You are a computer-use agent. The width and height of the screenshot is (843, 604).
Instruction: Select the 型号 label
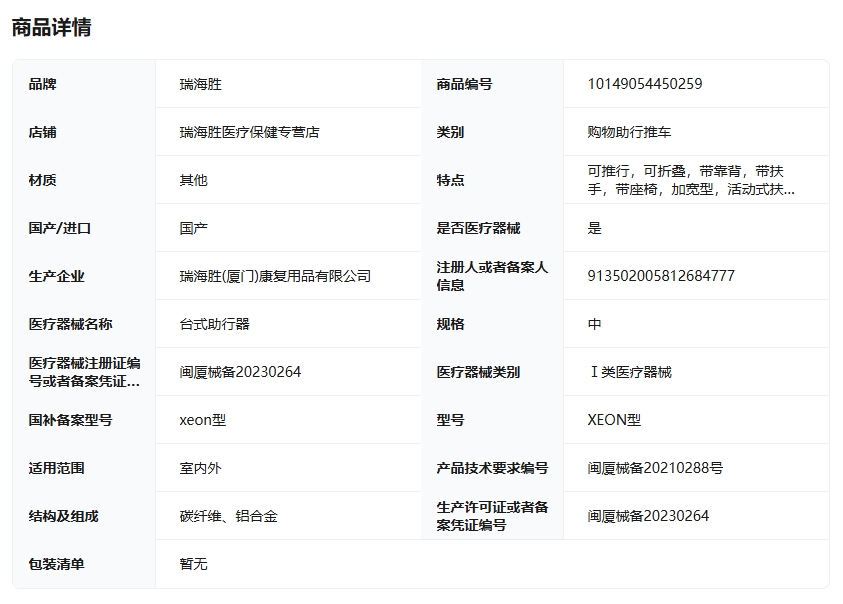(x=451, y=420)
